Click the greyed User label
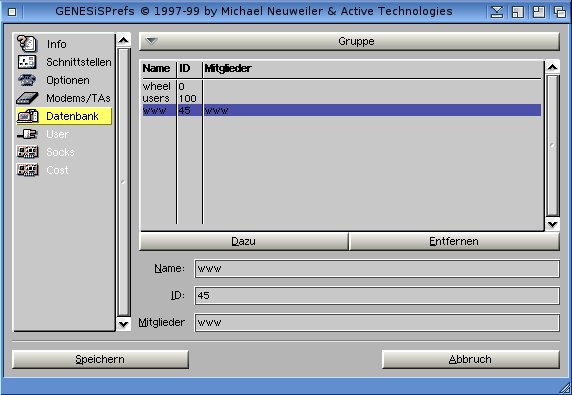 coord(57,134)
